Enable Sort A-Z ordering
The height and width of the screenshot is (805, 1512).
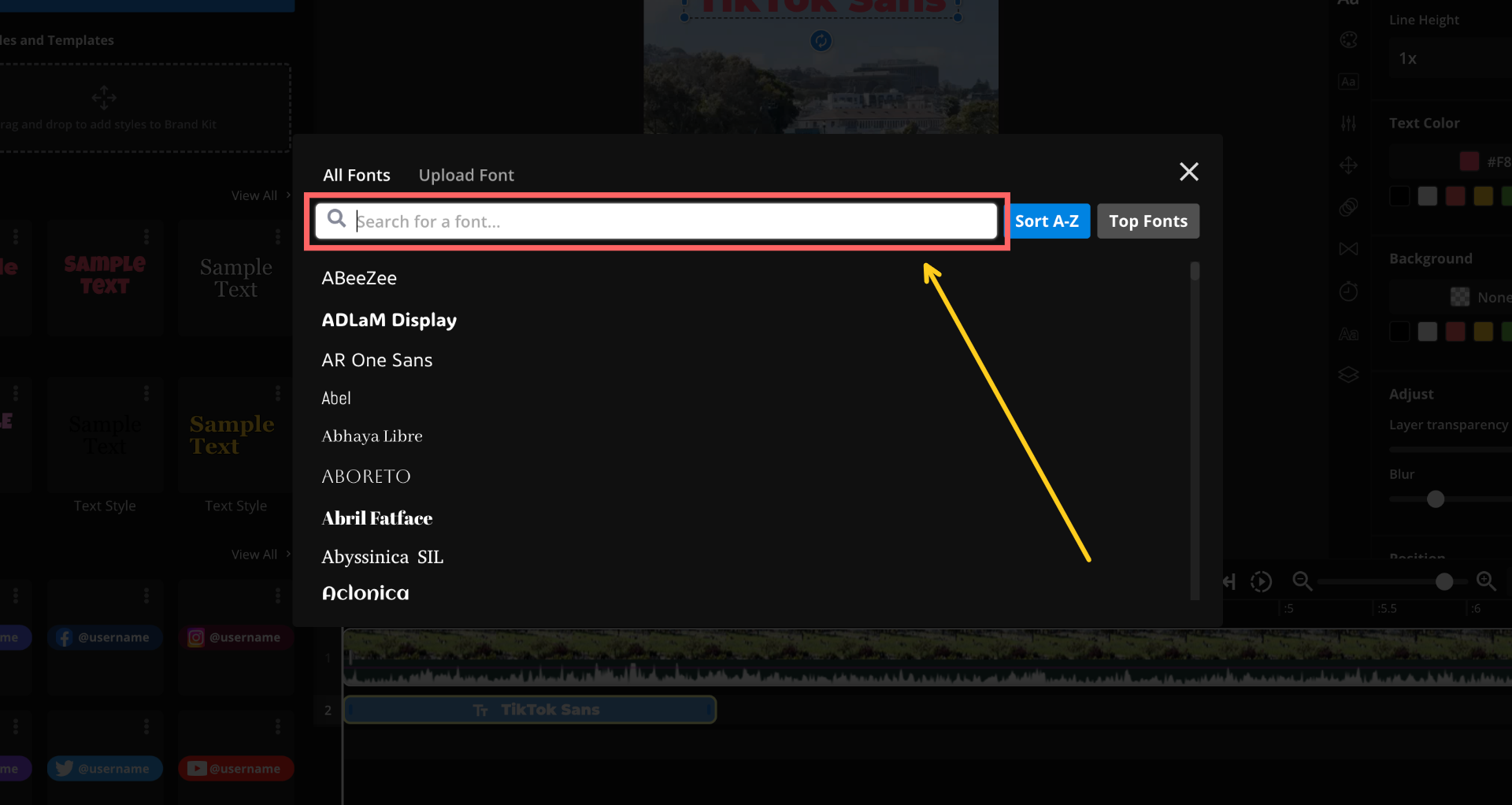1049,221
